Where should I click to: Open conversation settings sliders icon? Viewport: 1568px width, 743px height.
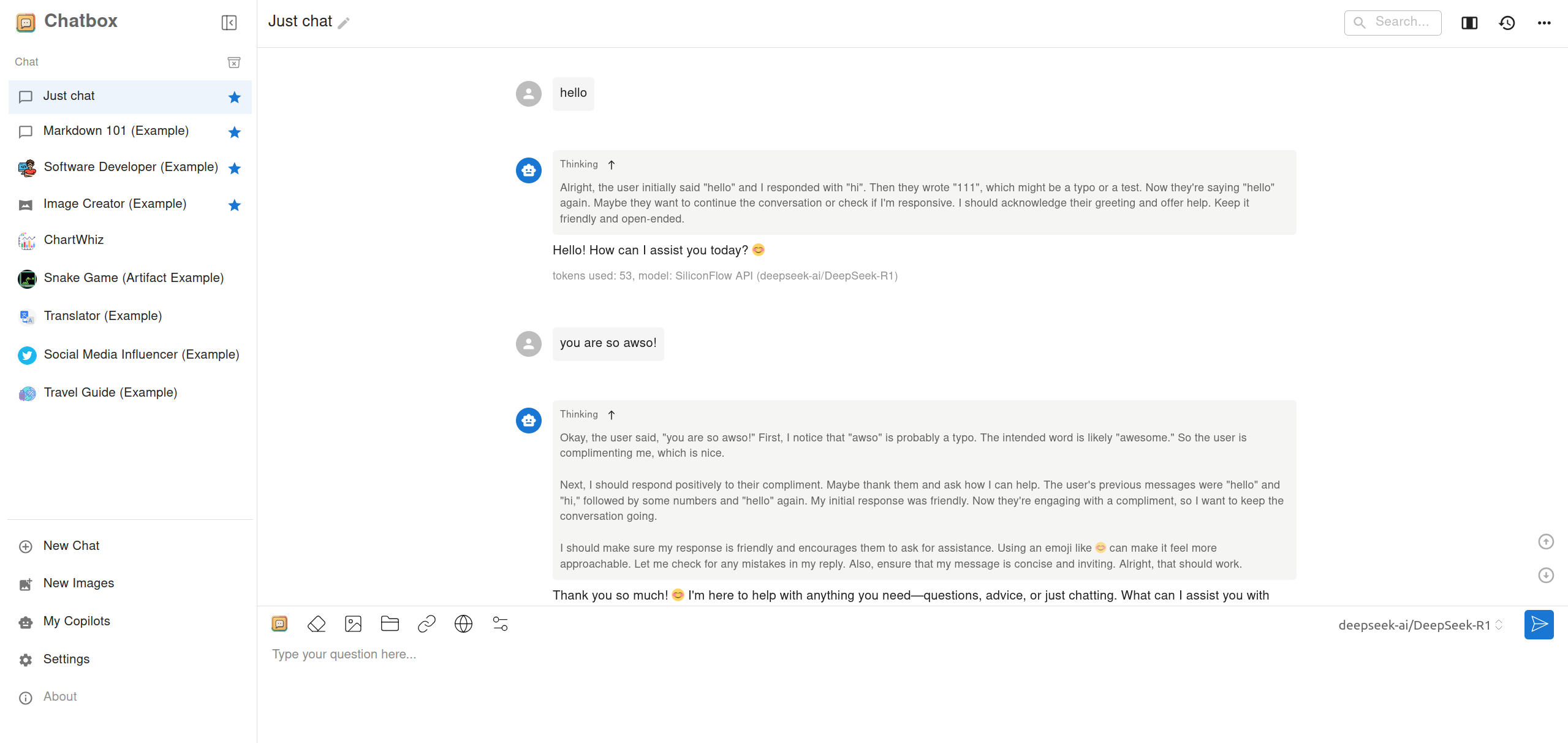pyautogui.click(x=500, y=624)
